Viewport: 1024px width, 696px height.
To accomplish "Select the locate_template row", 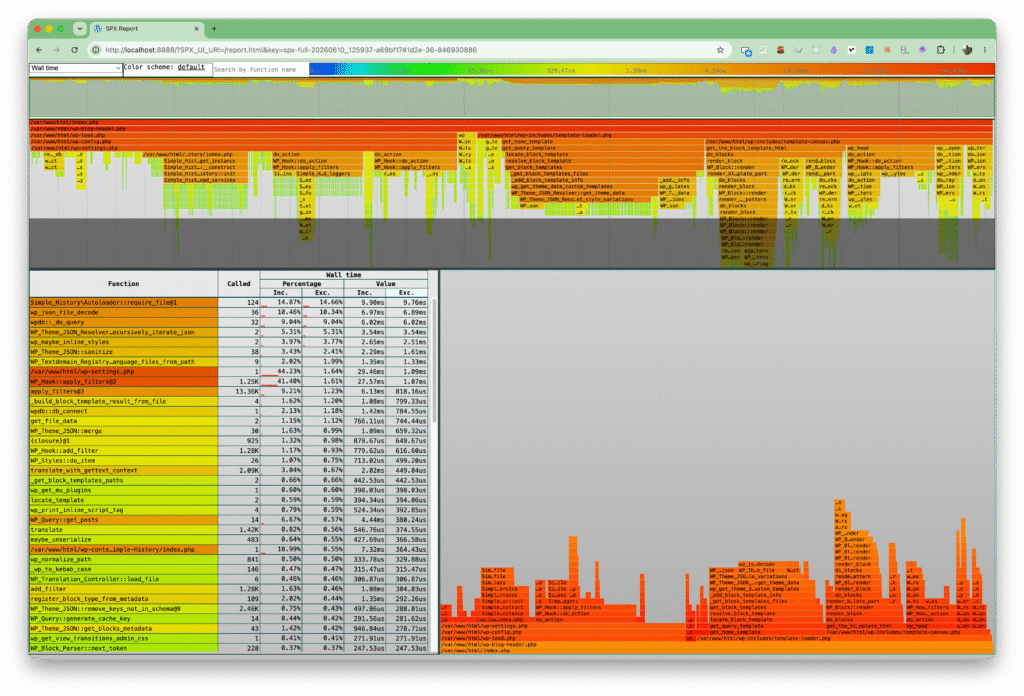I will point(229,500).
